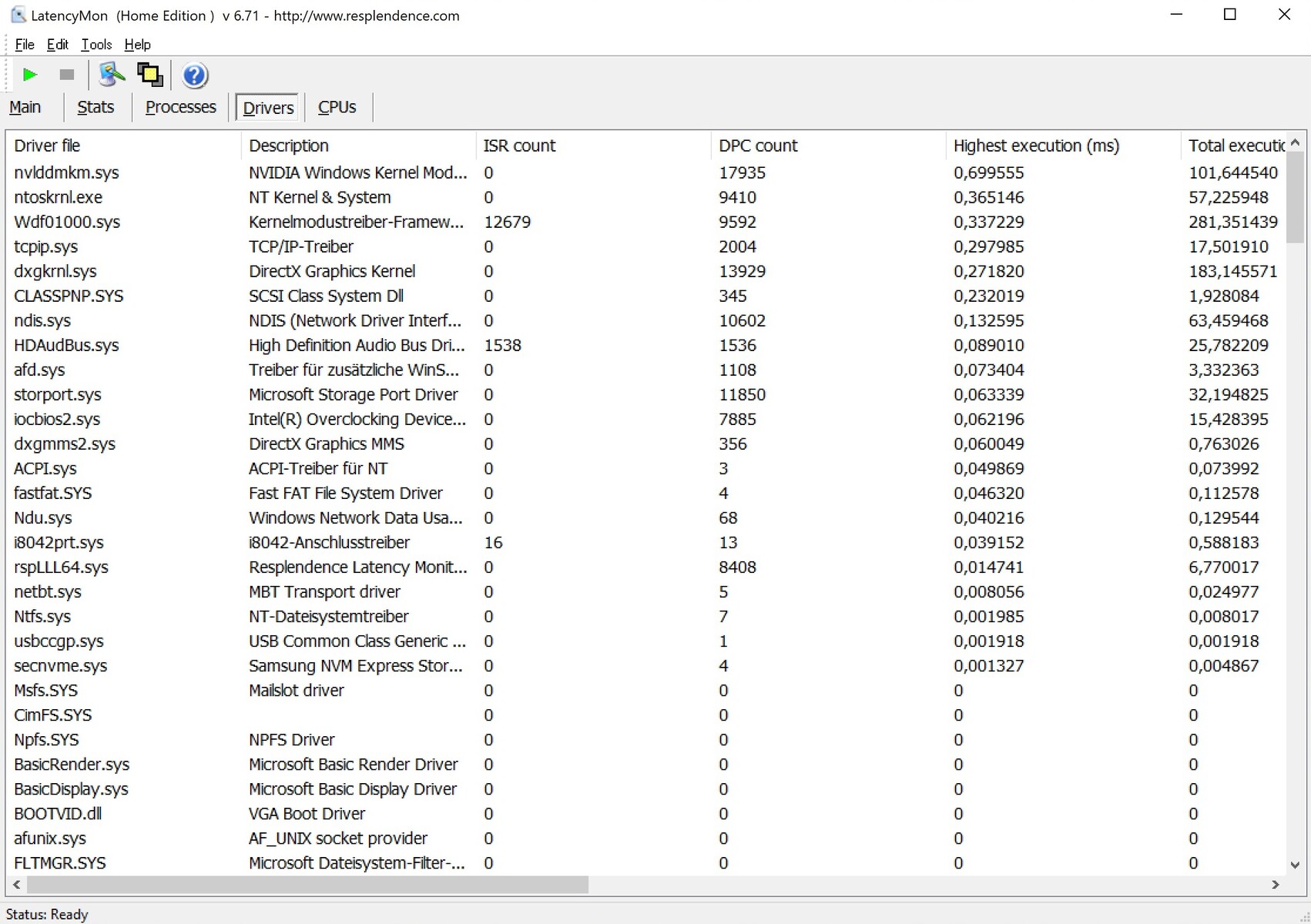This screenshot has width=1311, height=924.
Task: Open the Help menu
Action: (138, 45)
